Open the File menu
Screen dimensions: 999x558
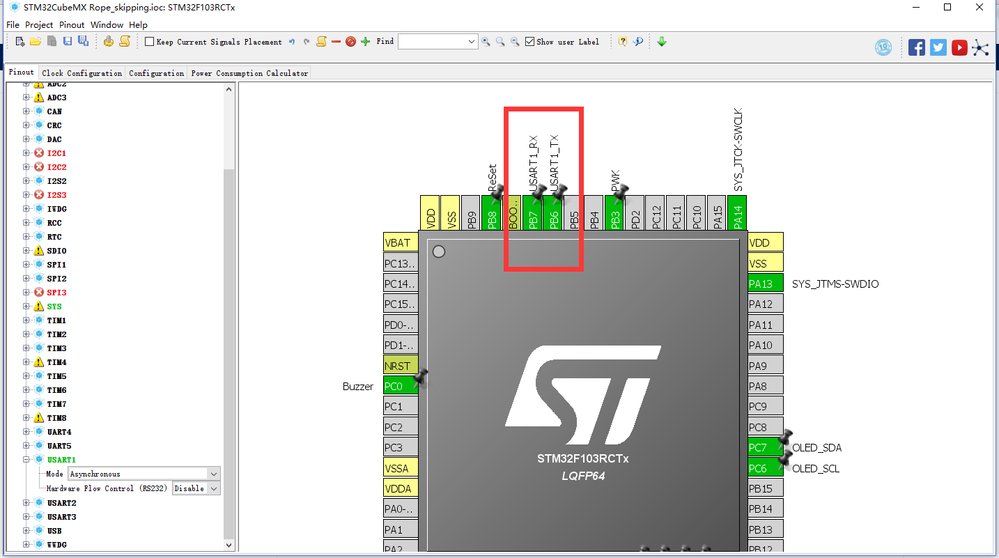point(13,25)
